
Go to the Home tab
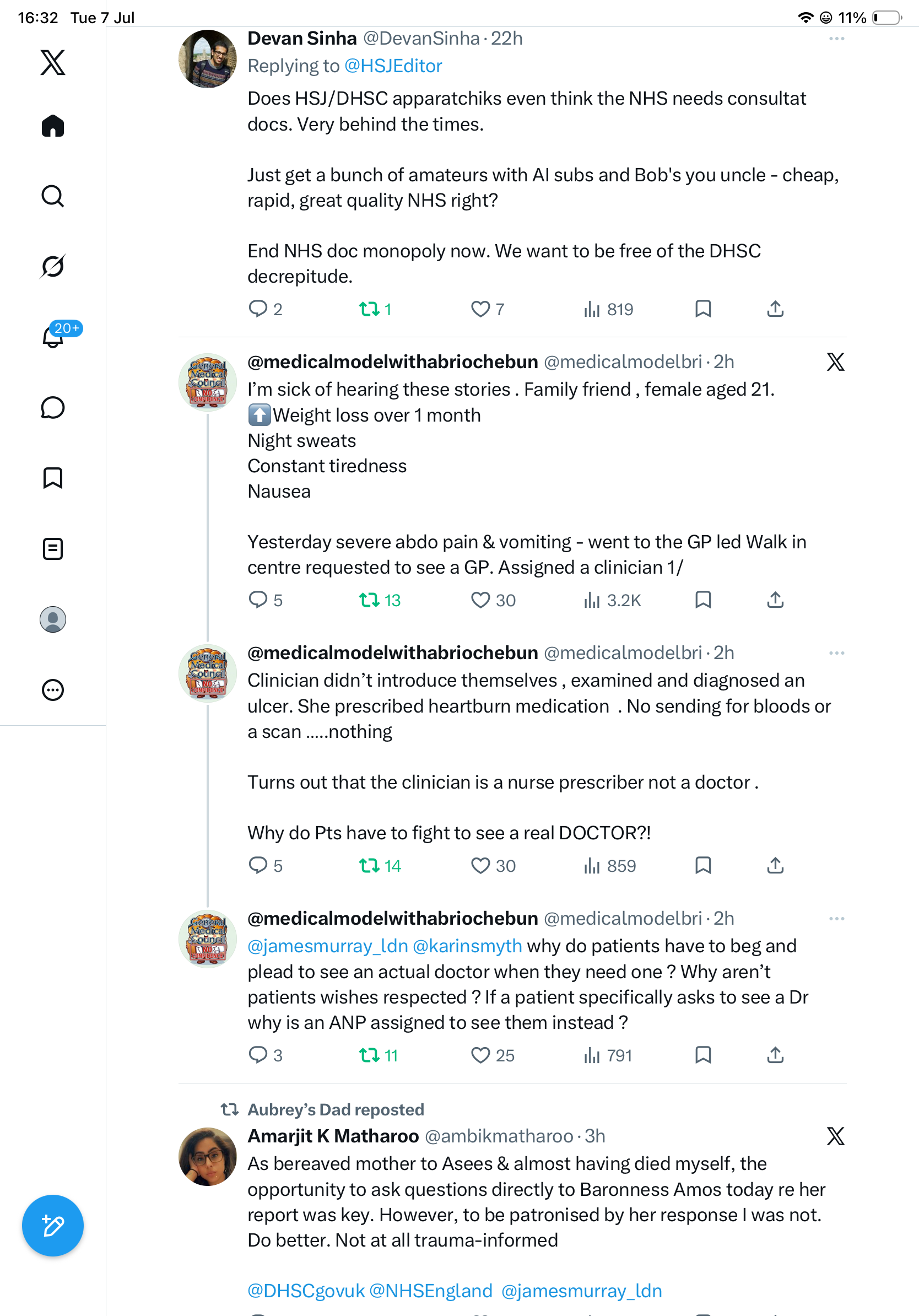click(x=53, y=126)
